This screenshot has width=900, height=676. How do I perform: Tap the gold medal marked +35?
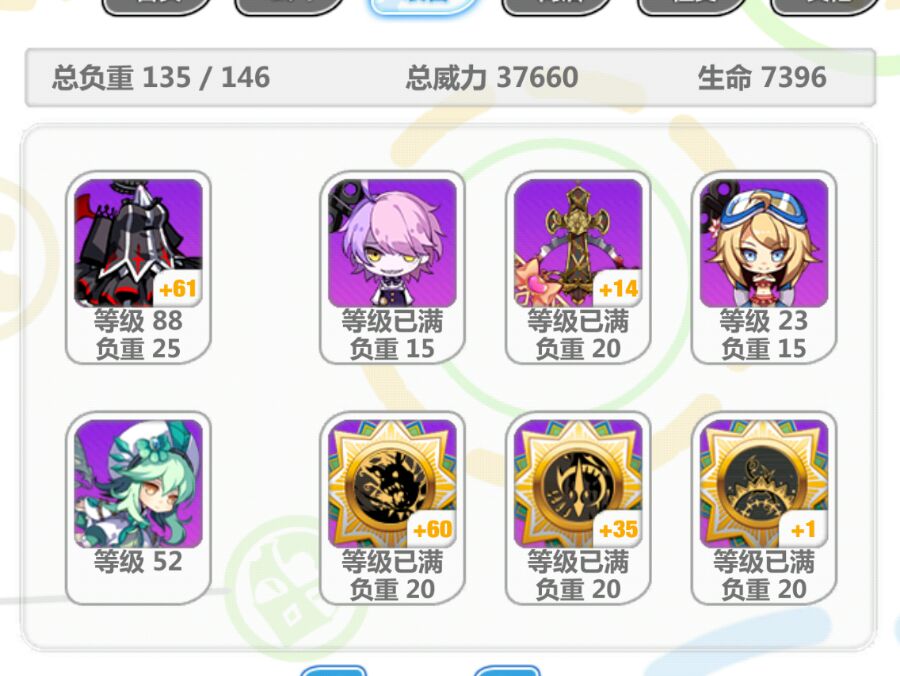[578, 484]
